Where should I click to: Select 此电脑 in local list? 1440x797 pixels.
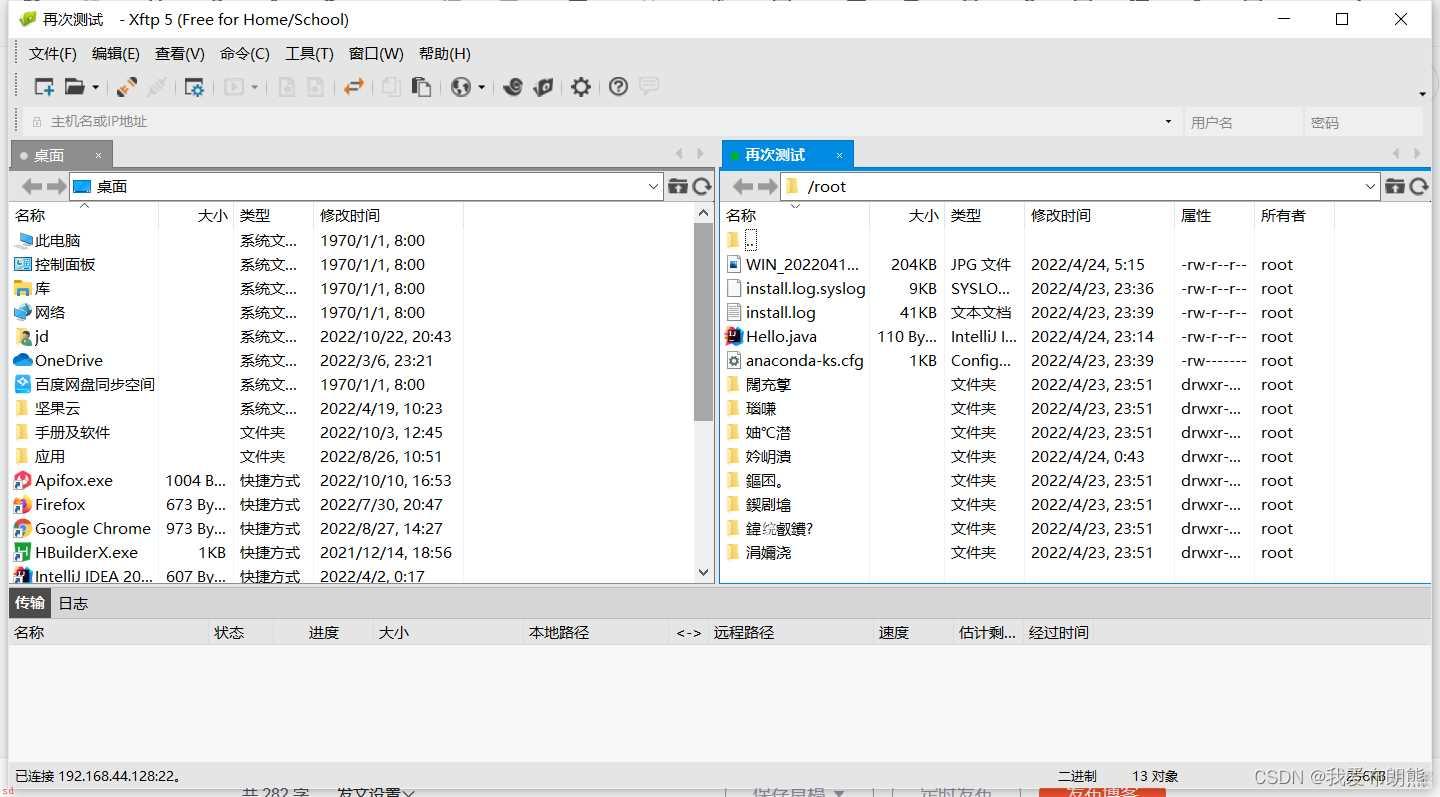tap(57, 241)
